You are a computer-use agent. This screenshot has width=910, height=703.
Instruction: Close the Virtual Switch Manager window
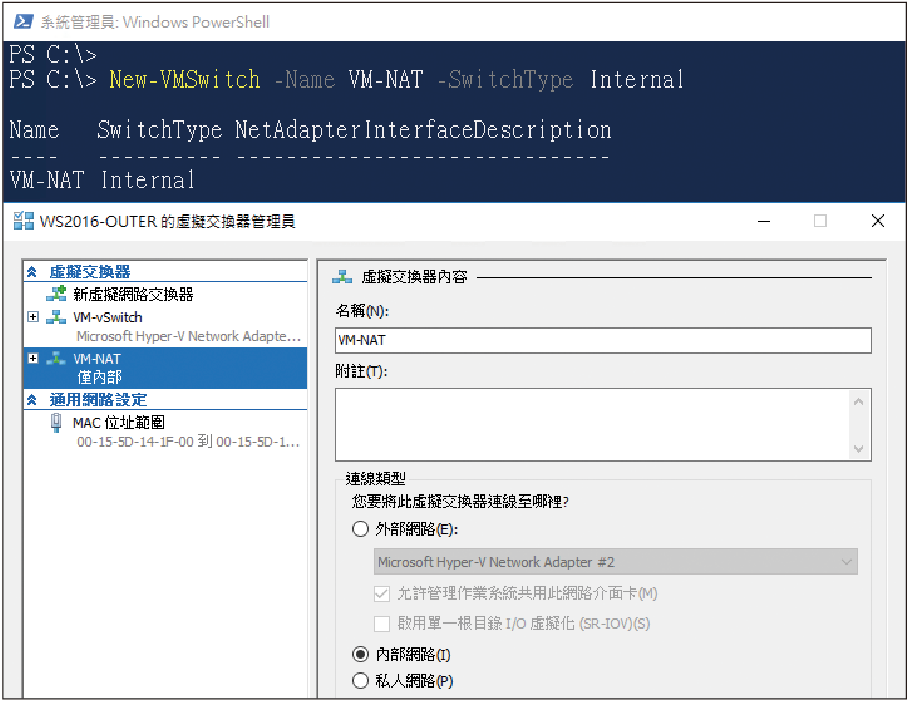point(878,221)
